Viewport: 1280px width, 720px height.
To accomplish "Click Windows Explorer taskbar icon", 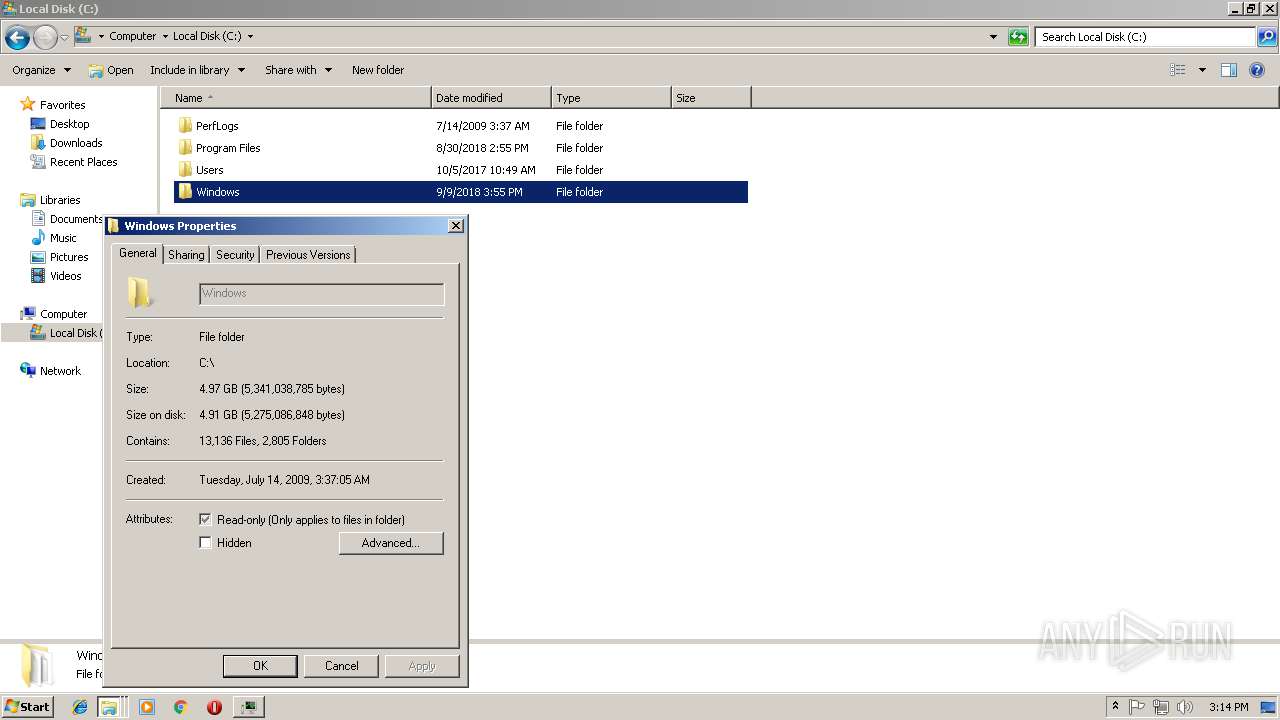I will click(109, 707).
